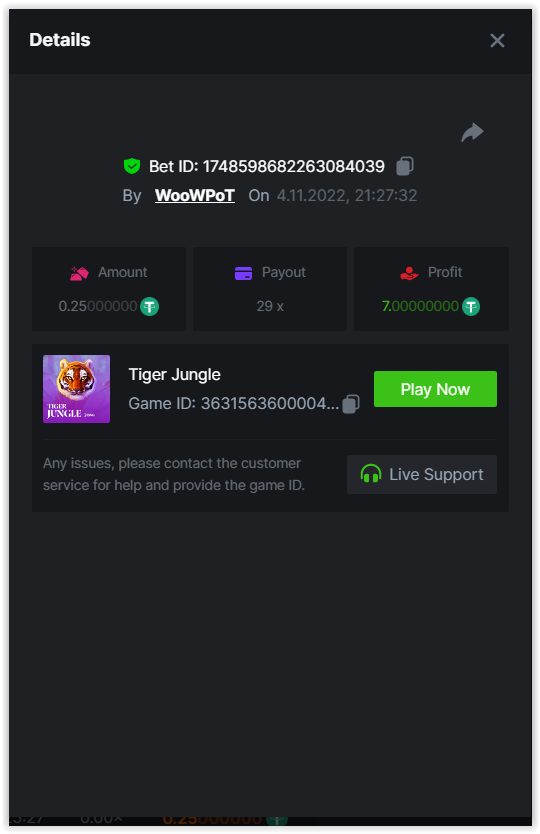Click the Tether coin beside Amount
Image resolution: width=540 pixels, height=834 pixels.
[149, 306]
